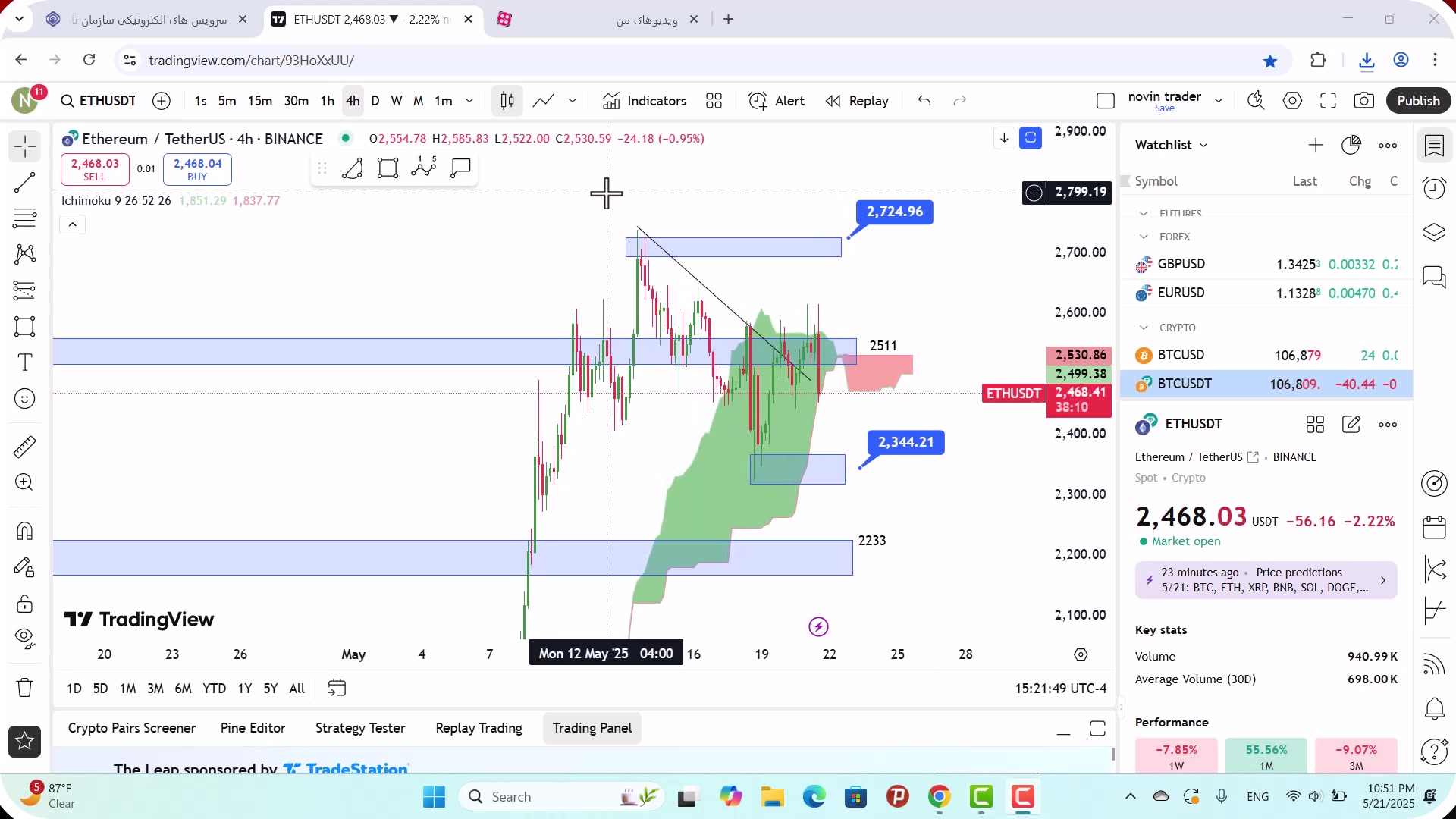Click the 2,468.04 BUY button
This screenshot has height=819, width=1456.
[x=197, y=169]
